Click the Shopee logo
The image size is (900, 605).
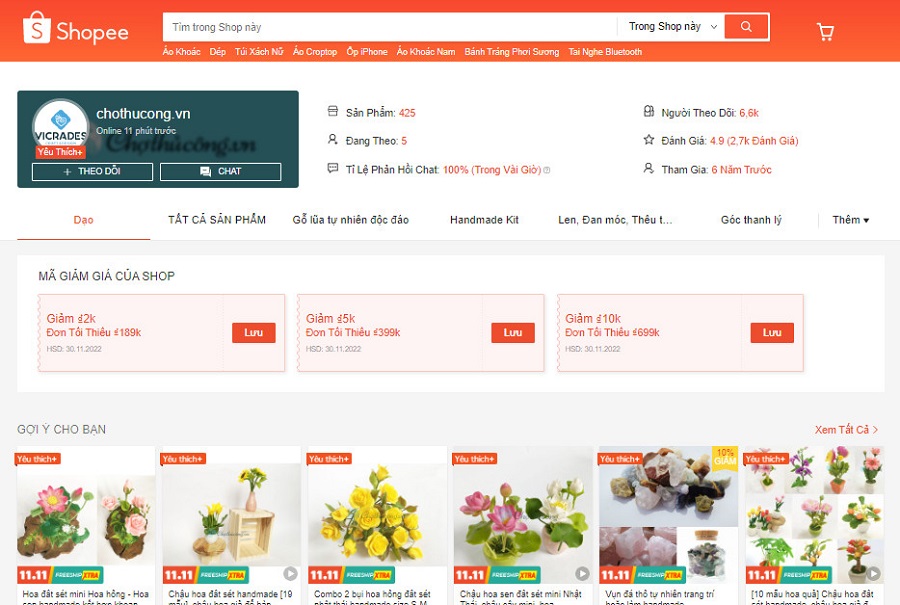(75, 29)
